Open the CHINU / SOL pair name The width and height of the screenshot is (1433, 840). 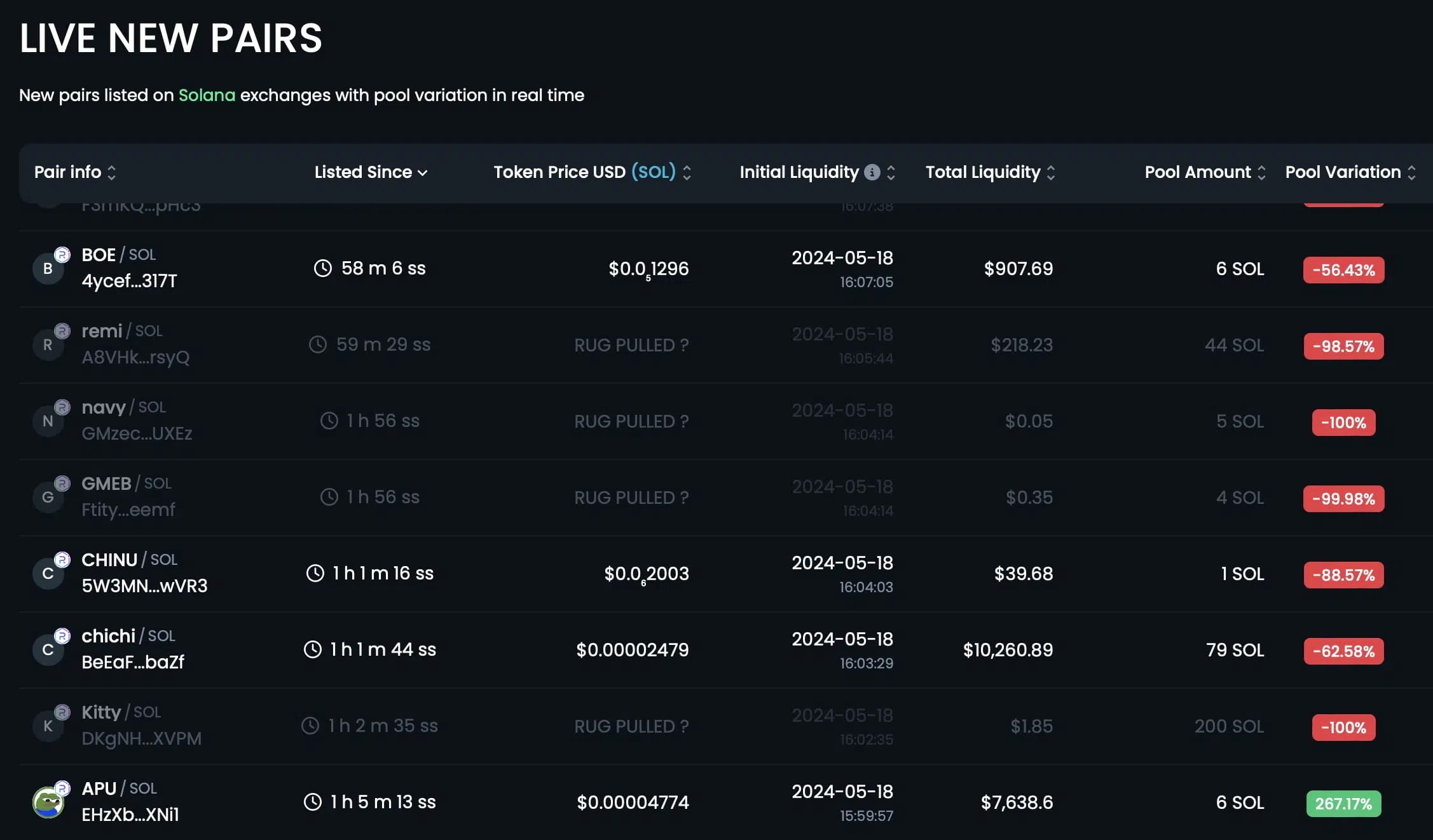coord(130,560)
